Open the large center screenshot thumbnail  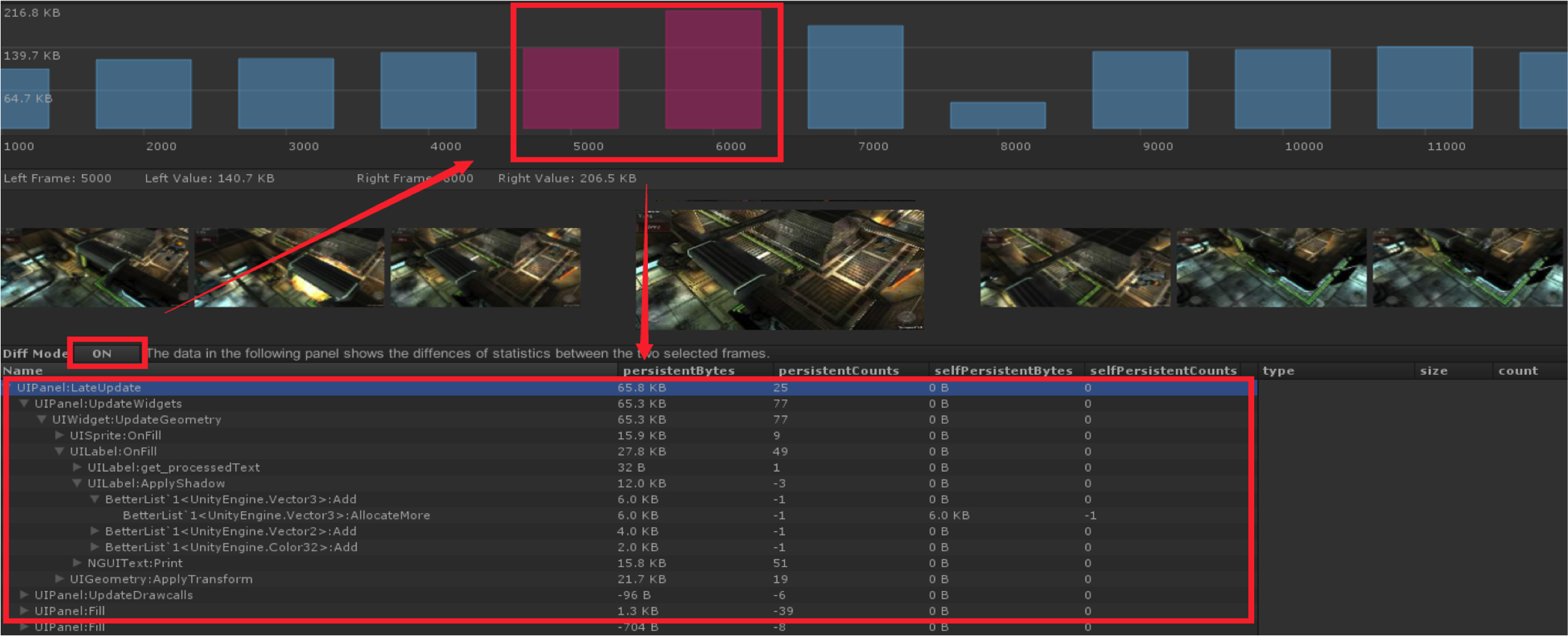(780, 269)
